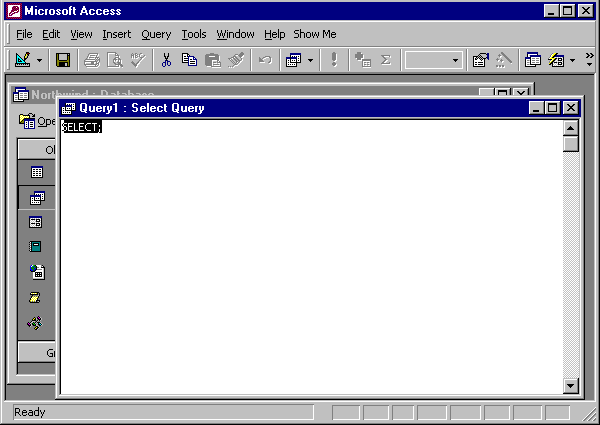Expand More Buttons toolbar chevron
This screenshot has width=600, height=425.
pyautogui.click(x=589, y=60)
